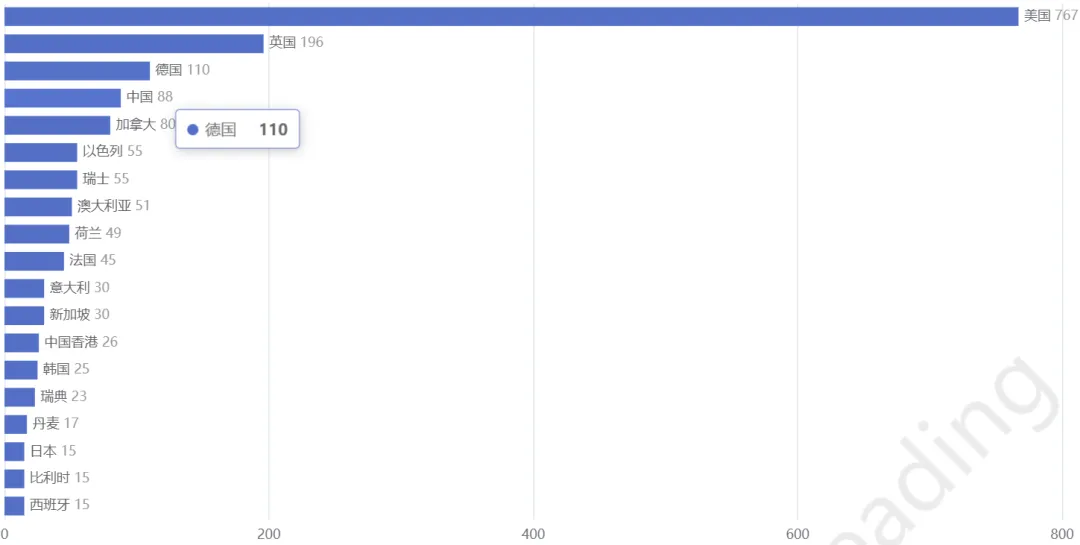Select the 新加坡 bar showing 30
The width and height of the screenshot is (1080, 545).
click(24, 316)
